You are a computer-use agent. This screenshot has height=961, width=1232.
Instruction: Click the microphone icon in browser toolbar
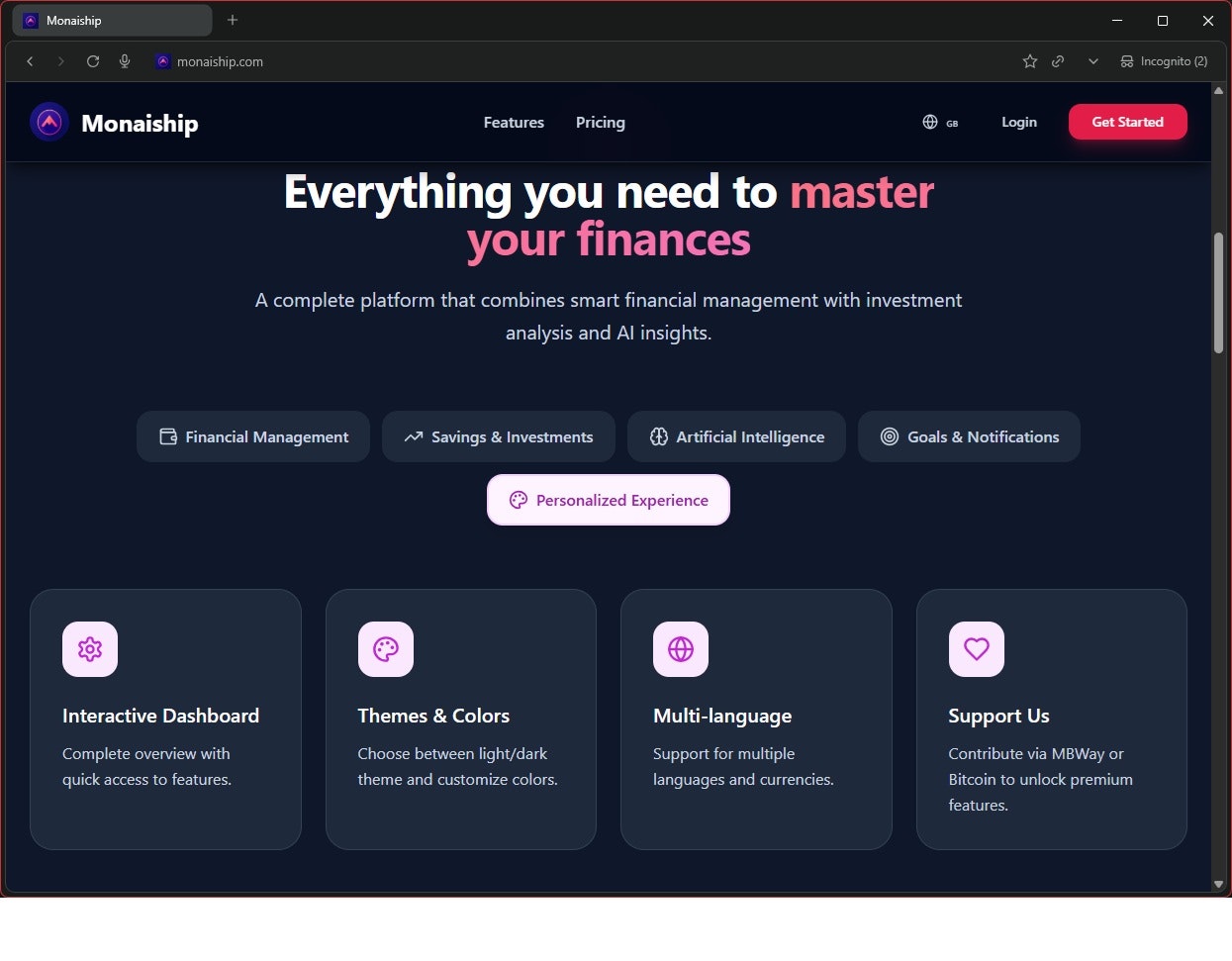coord(125,61)
